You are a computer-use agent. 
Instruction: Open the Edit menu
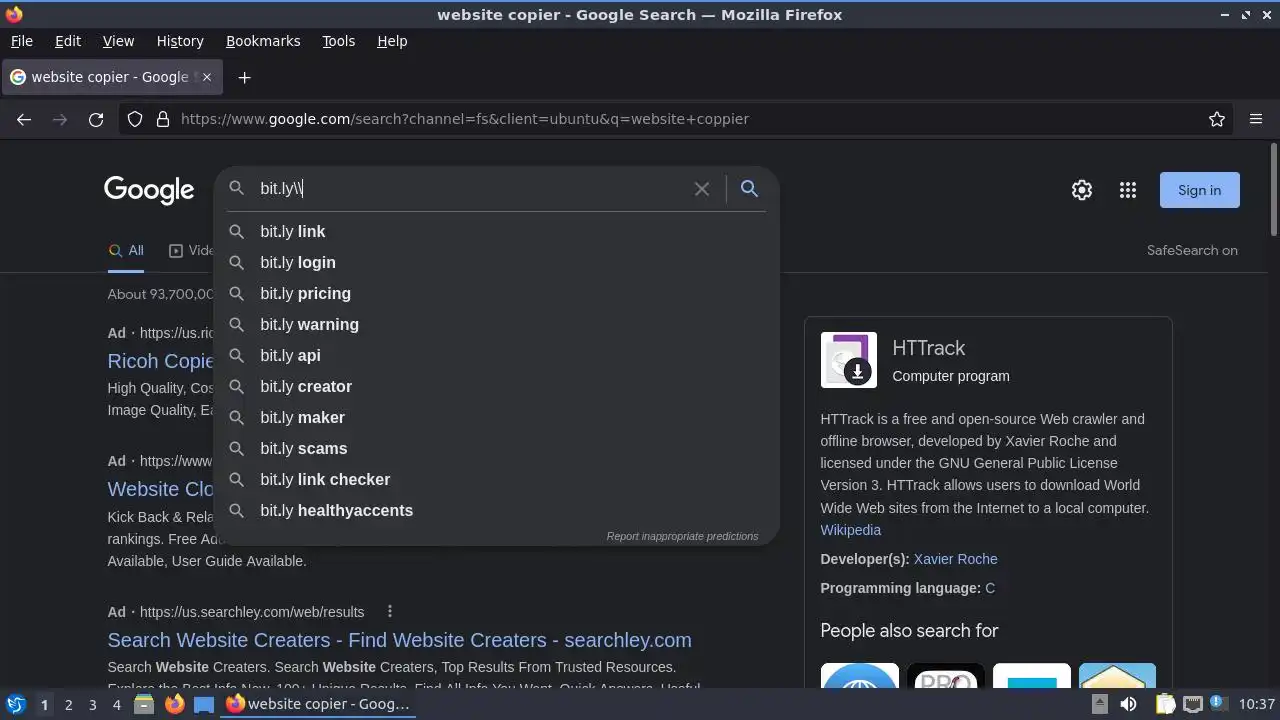[x=68, y=41]
